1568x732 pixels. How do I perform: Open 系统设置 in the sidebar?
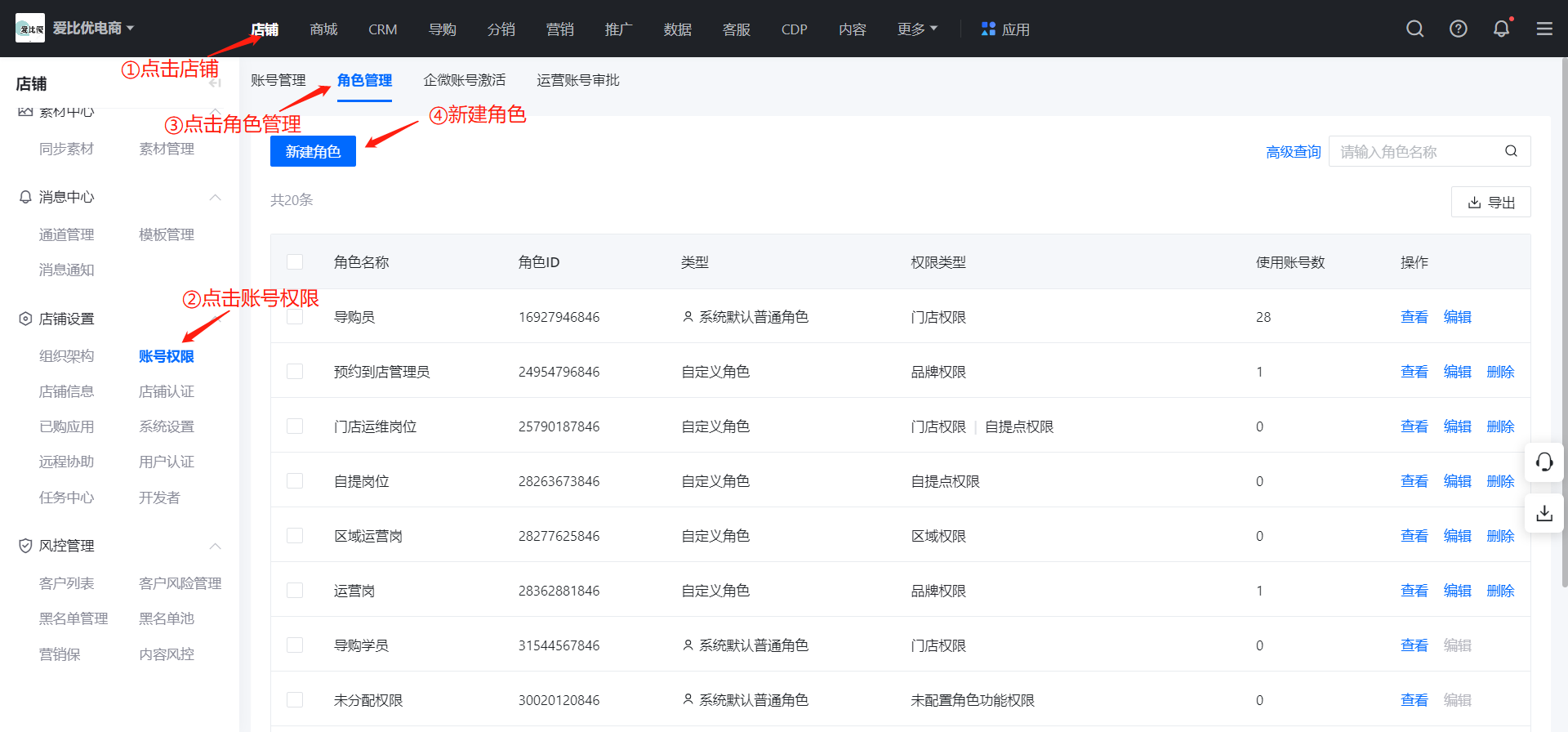point(167,426)
